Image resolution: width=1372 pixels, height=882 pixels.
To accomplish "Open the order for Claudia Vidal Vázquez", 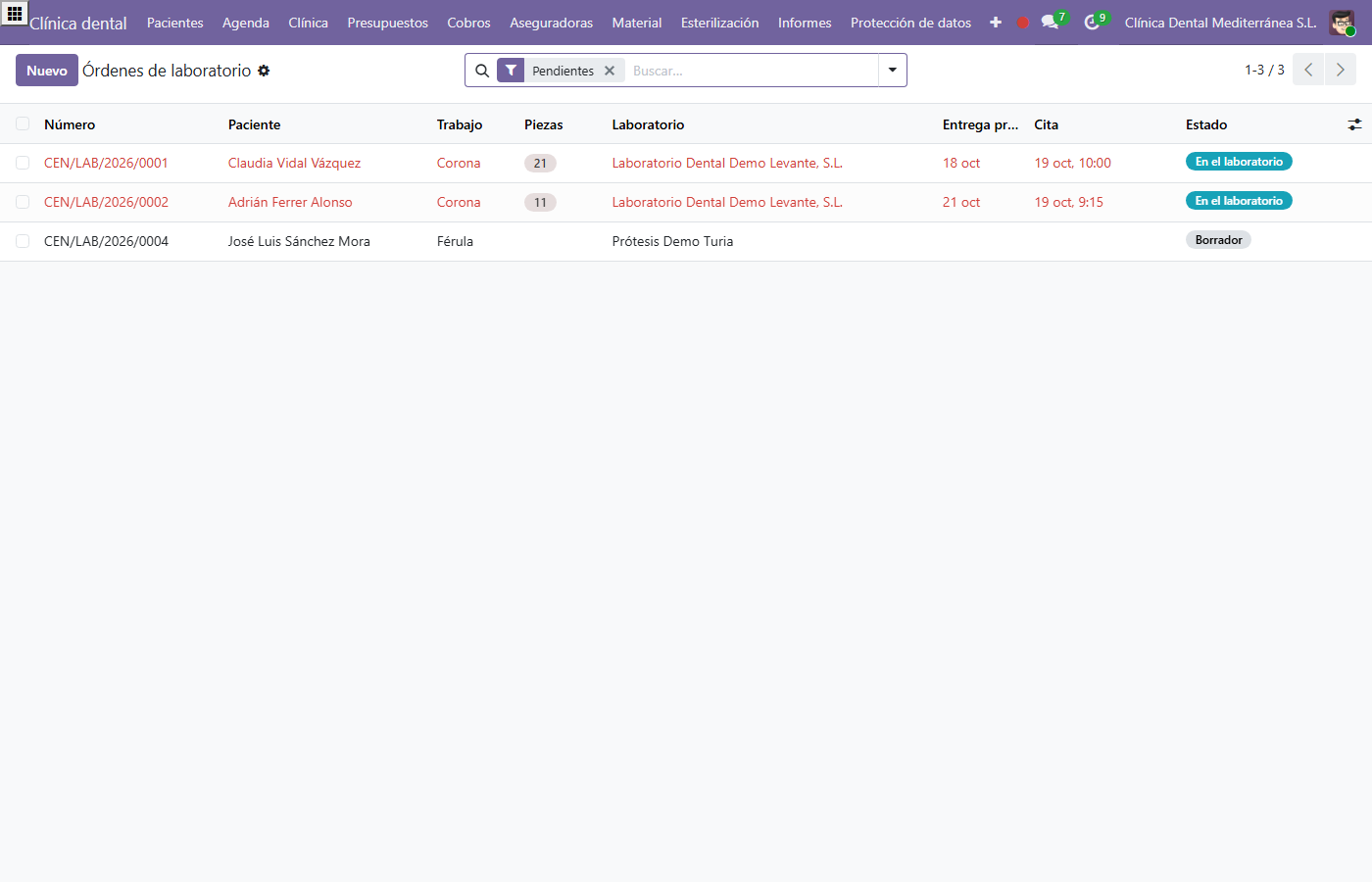I will point(294,163).
